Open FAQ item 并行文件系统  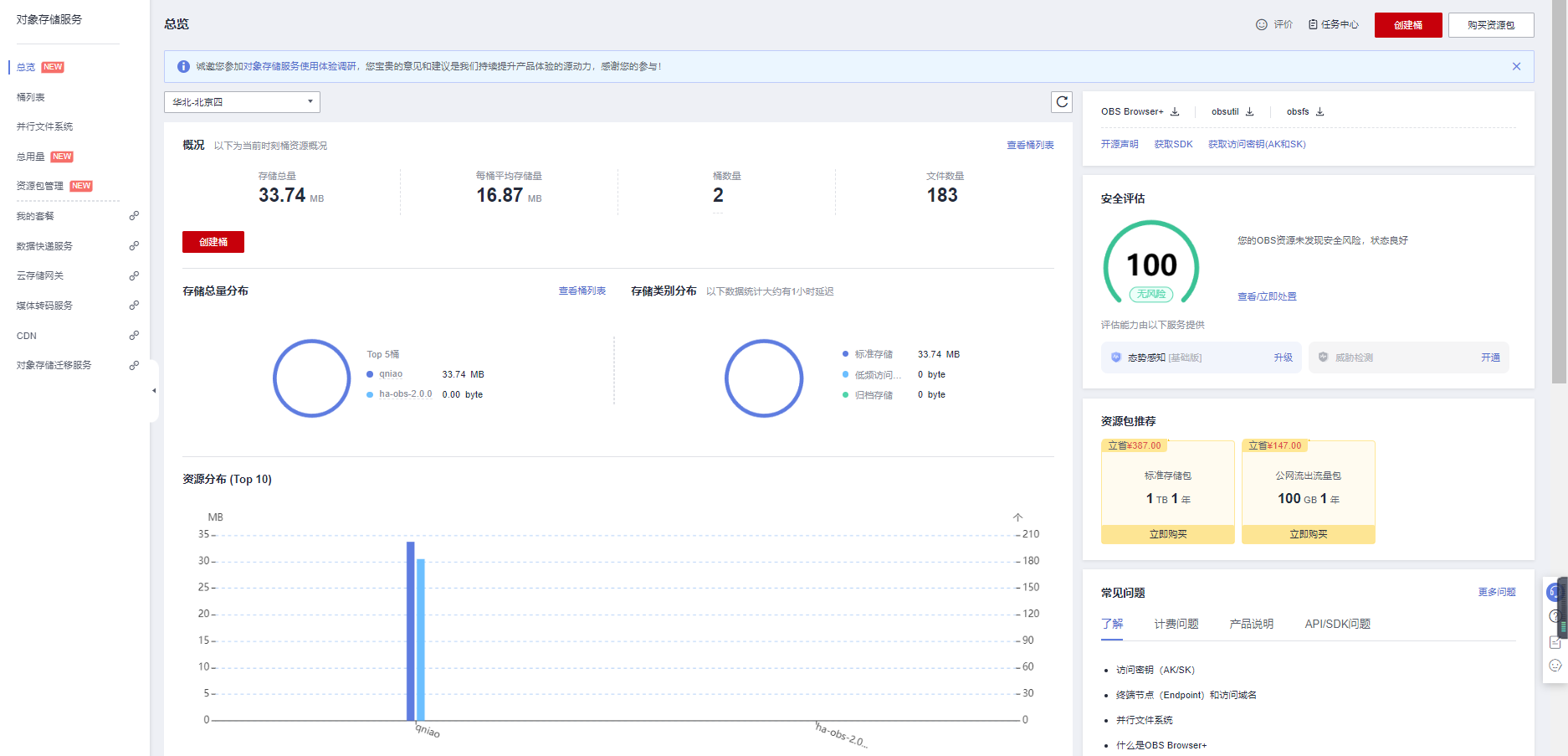point(1145,720)
